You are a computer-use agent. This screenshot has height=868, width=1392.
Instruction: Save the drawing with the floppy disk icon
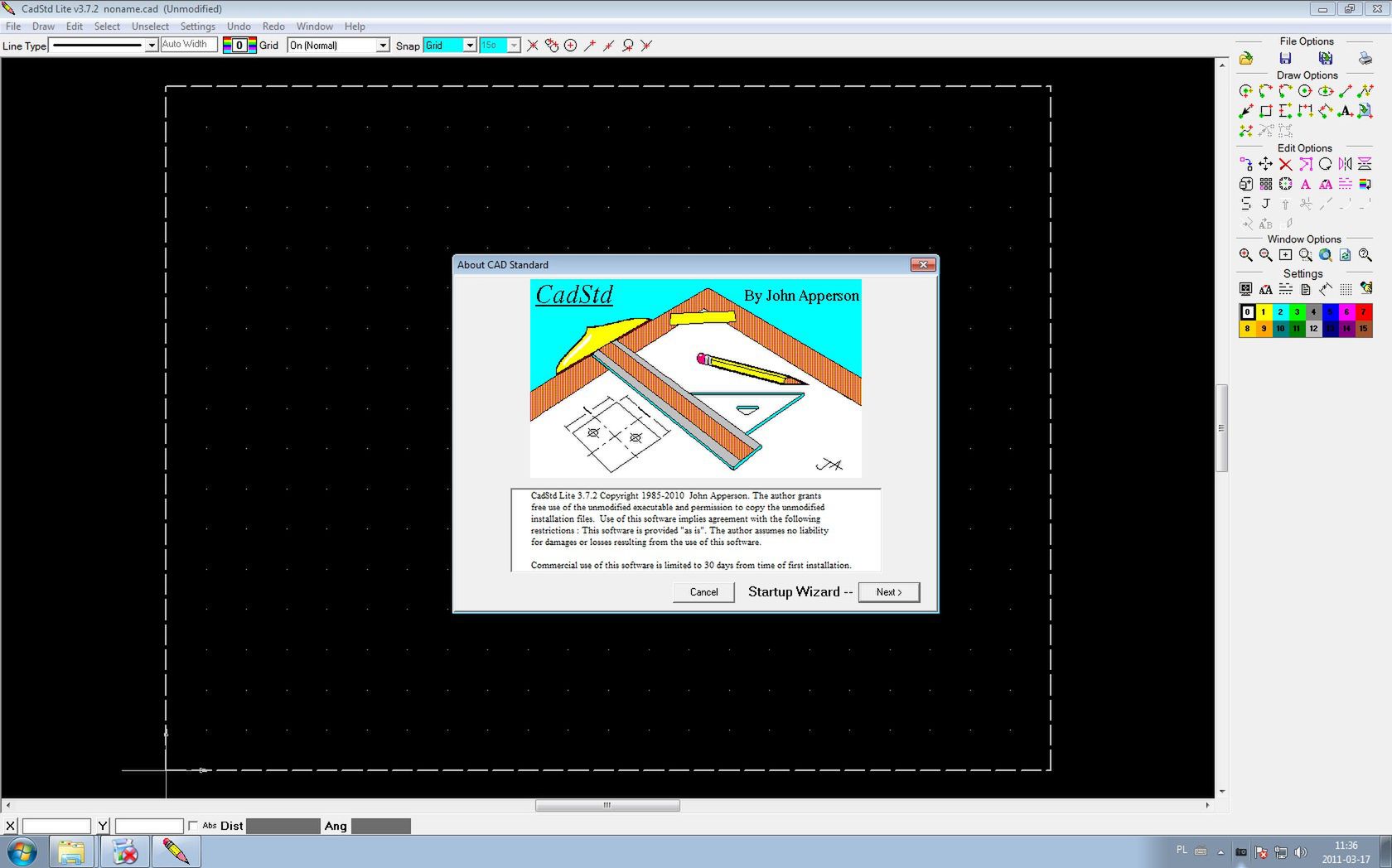point(1285,58)
